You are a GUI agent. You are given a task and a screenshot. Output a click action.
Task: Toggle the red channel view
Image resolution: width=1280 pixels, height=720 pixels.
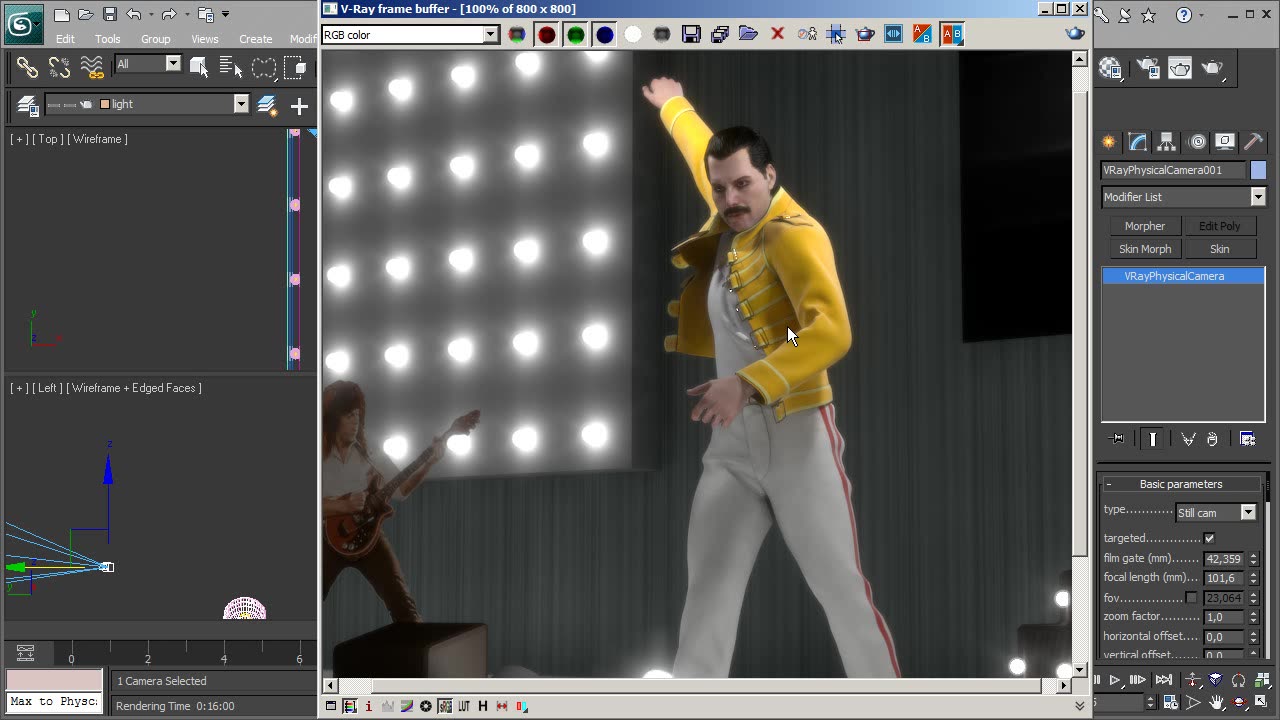[x=547, y=35]
